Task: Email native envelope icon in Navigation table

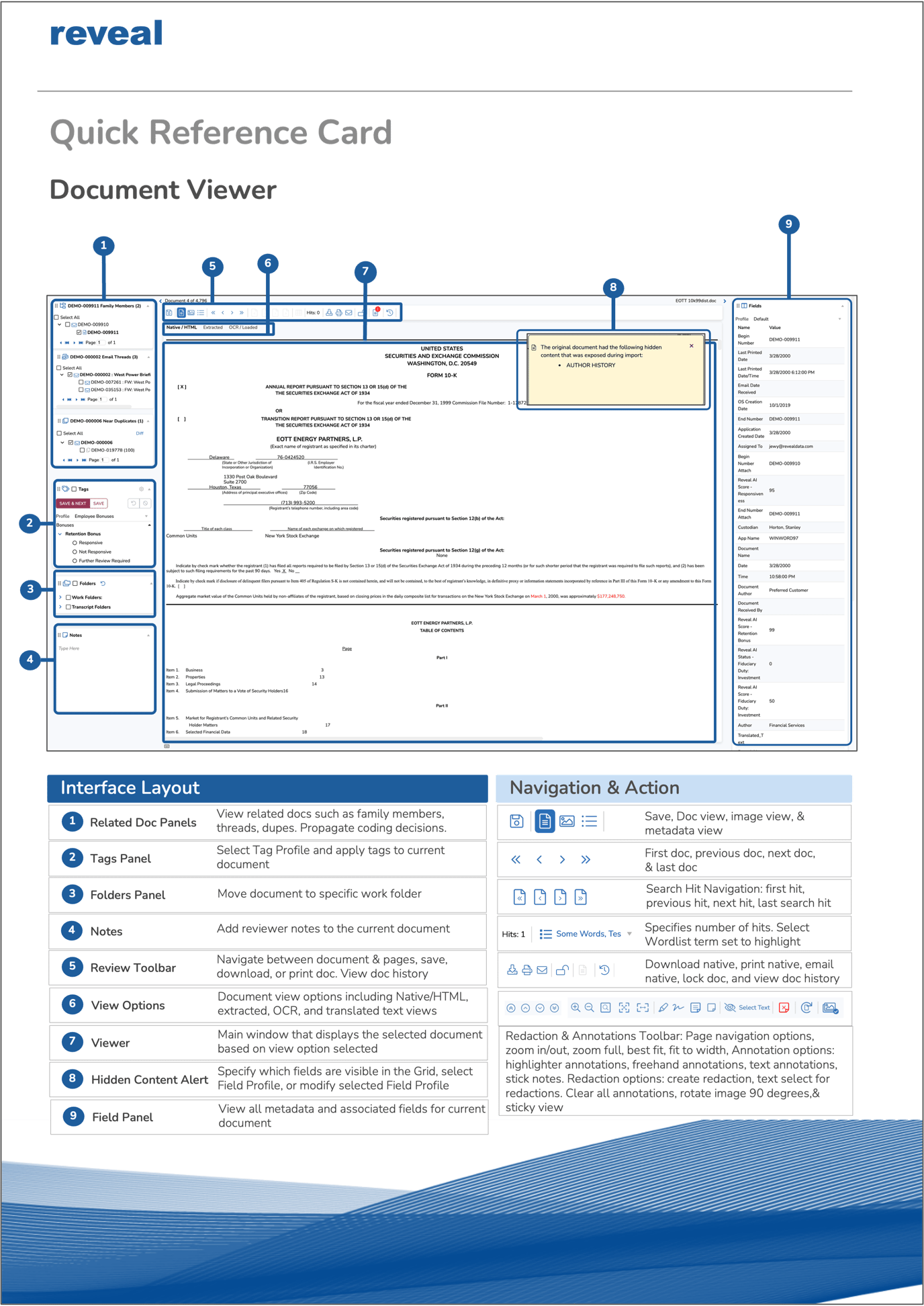Action: point(542,969)
